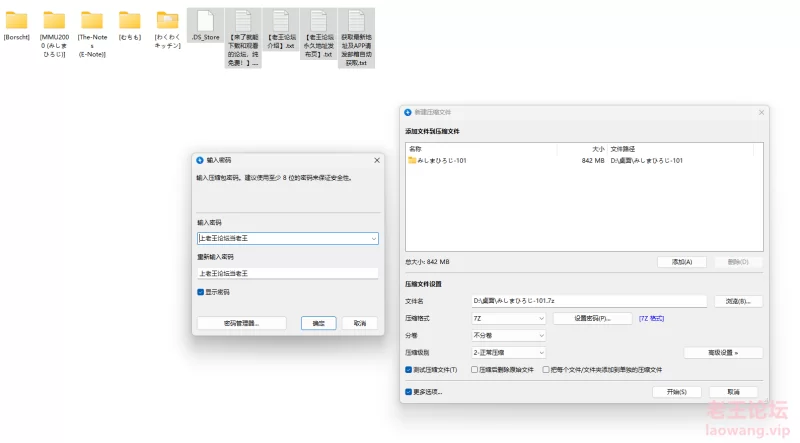Screen dimensions: 800x443
Task: Click the blue app icon in 新建压缩文件 title bar
Action: tap(408, 112)
